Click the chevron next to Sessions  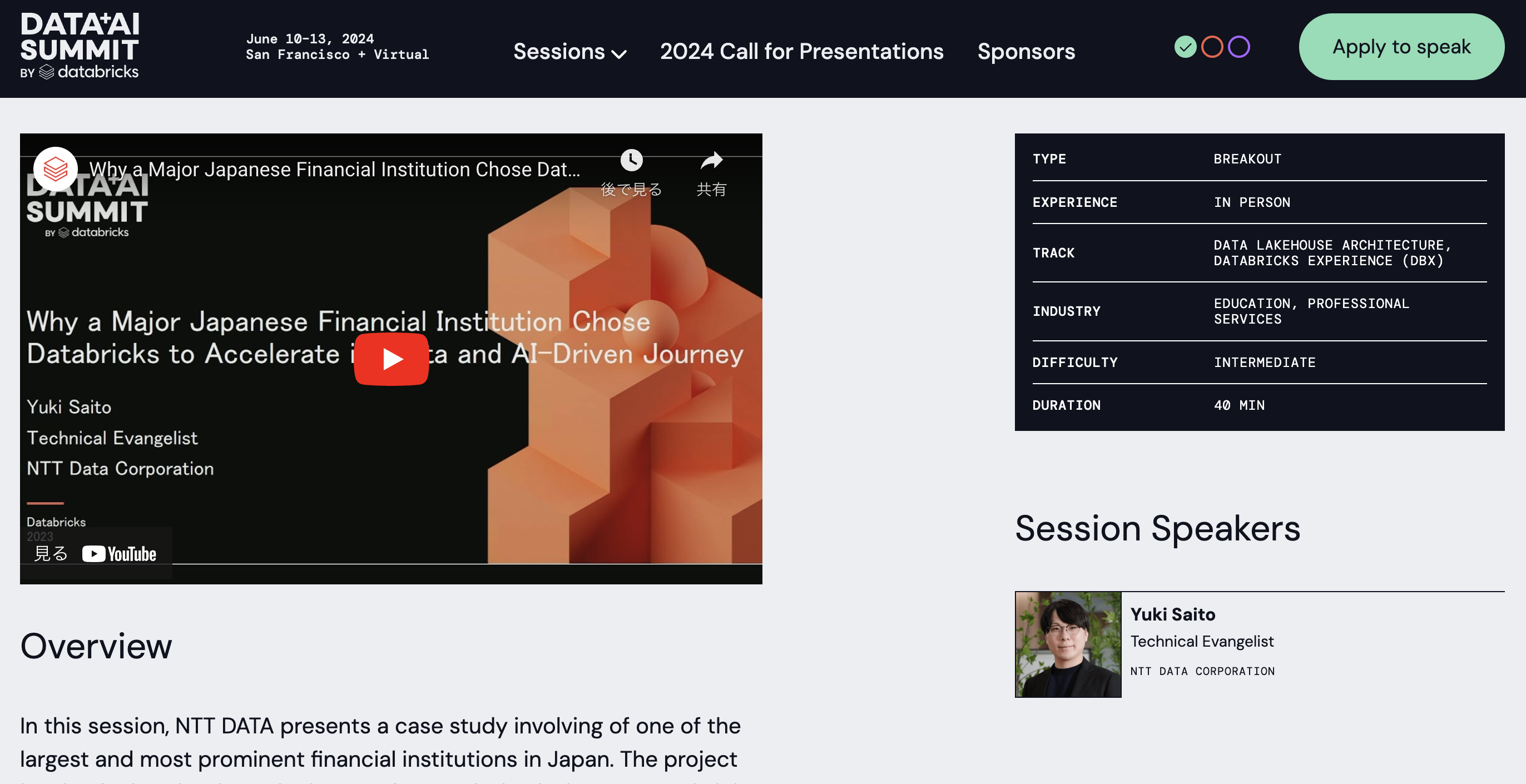click(x=618, y=54)
